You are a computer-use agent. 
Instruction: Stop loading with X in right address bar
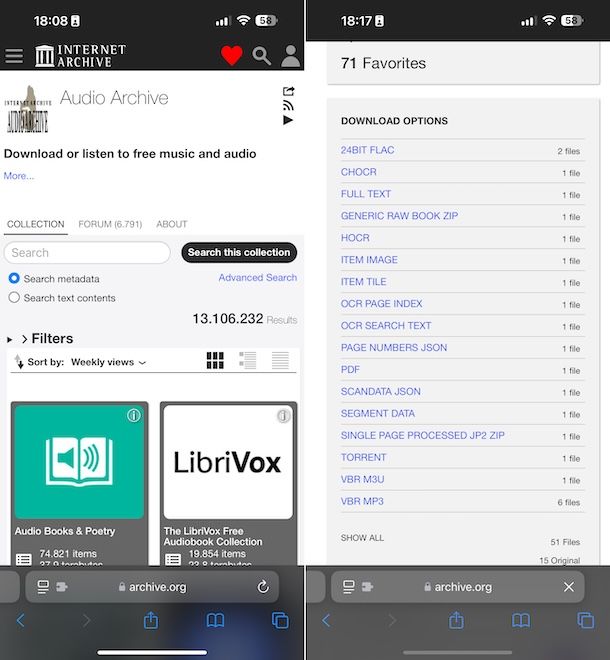tap(569, 587)
